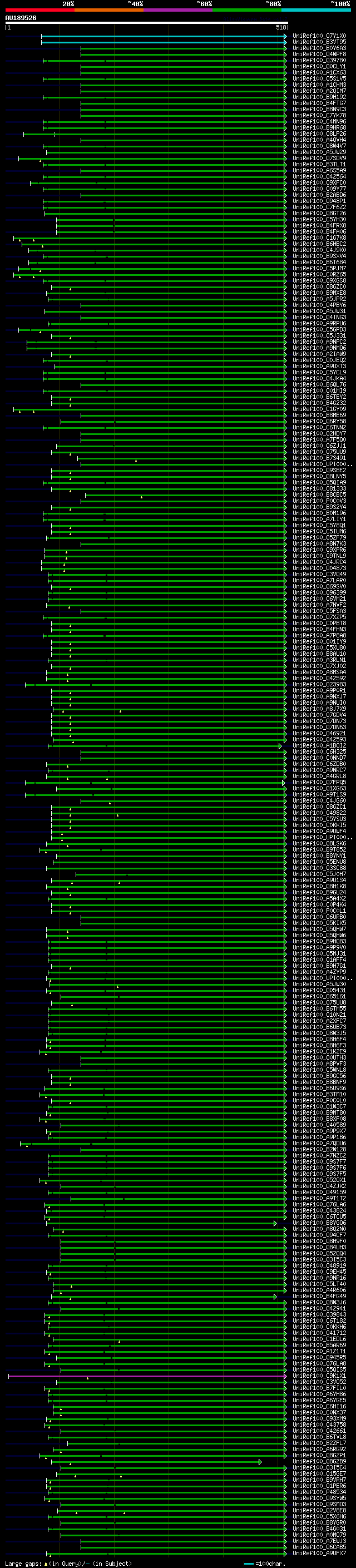Select hit label UniRef100_B6TVL8

(x=319, y=1437)
